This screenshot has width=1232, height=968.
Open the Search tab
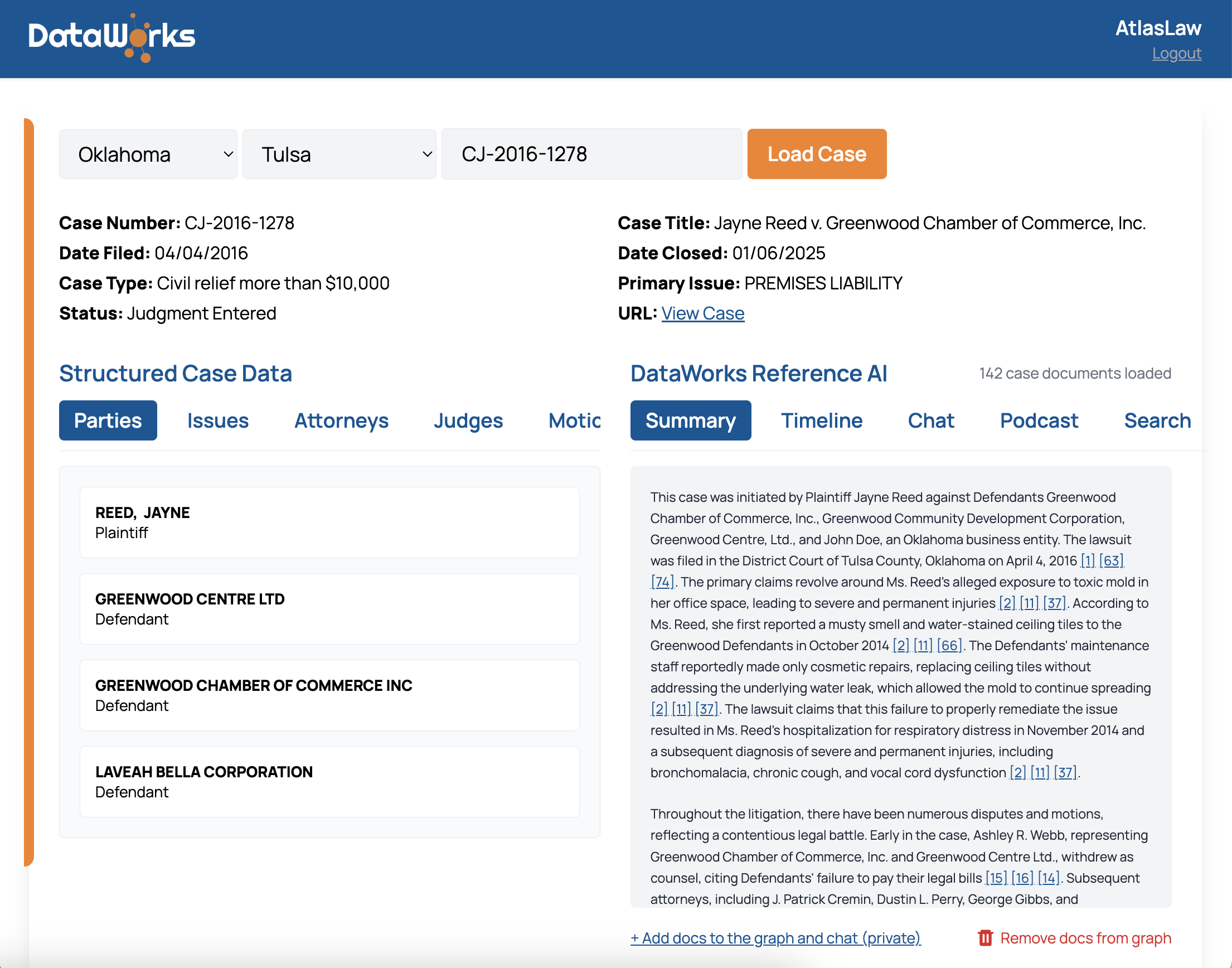pyautogui.click(x=1157, y=420)
